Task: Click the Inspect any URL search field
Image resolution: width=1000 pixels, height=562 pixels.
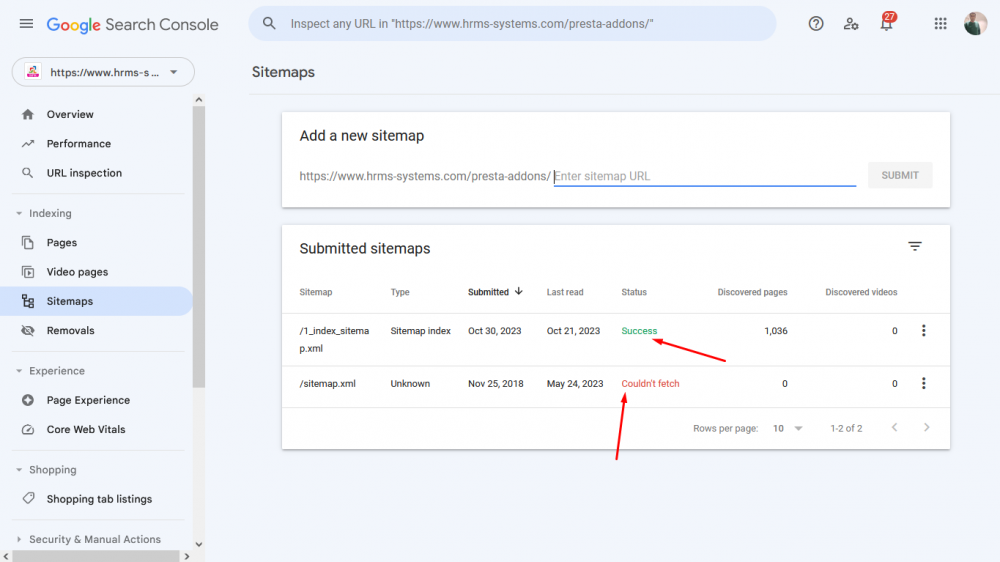Action: [x=512, y=24]
